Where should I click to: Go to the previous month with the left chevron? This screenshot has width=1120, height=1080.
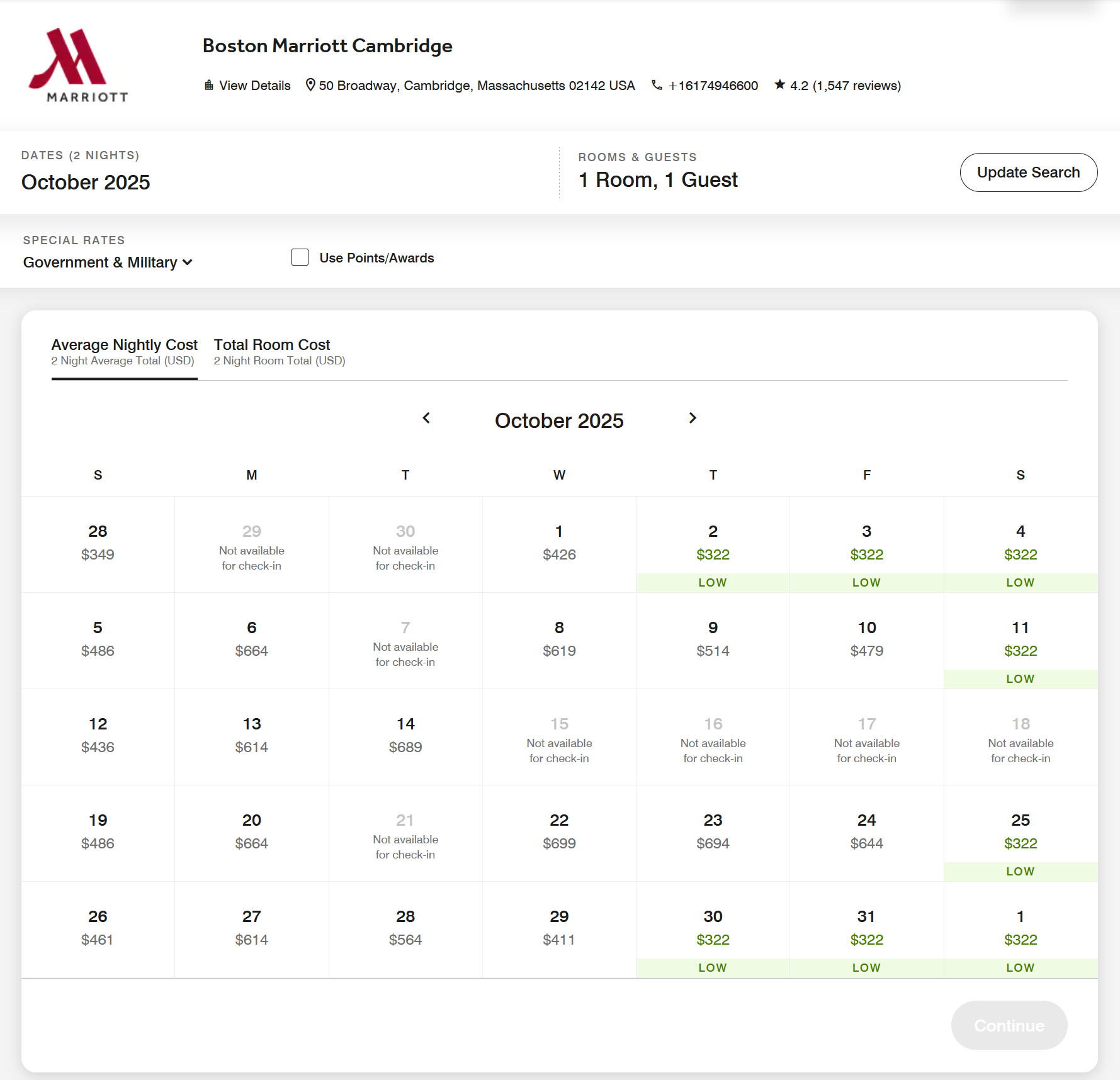(x=427, y=418)
